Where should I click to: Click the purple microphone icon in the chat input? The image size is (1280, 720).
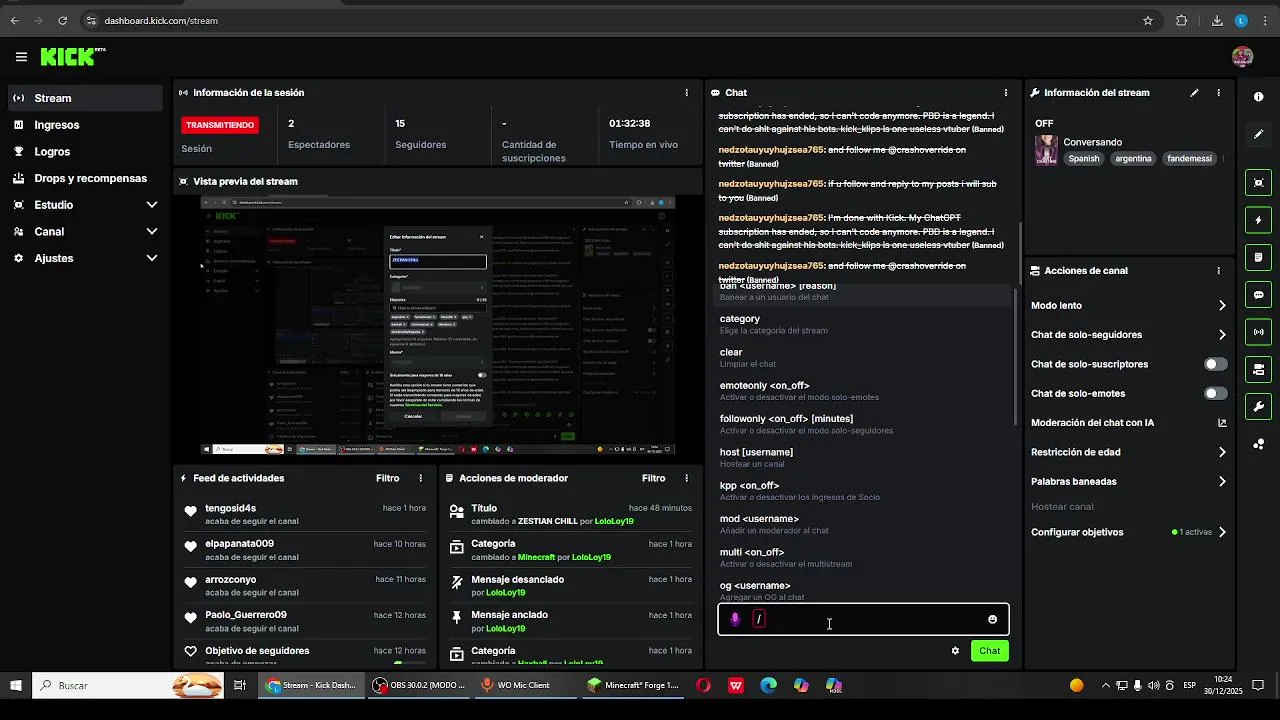tap(735, 619)
